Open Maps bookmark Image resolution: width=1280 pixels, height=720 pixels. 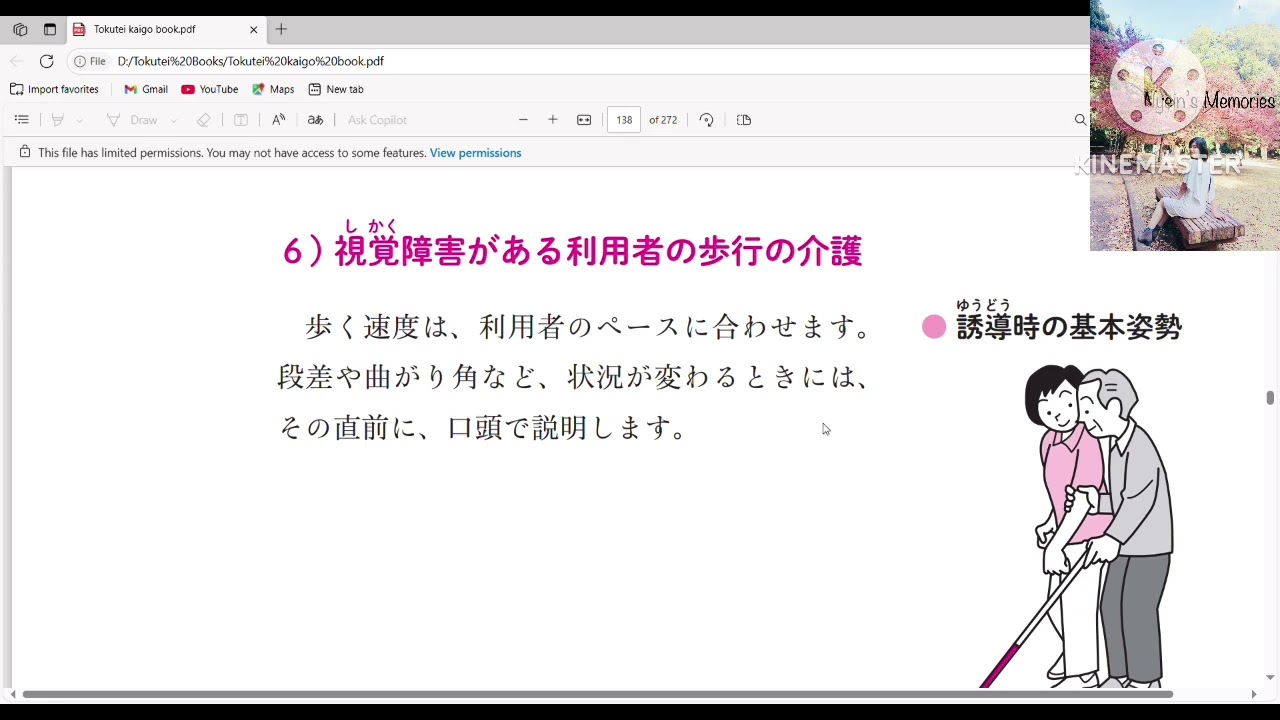pyautogui.click(x=273, y=89)
